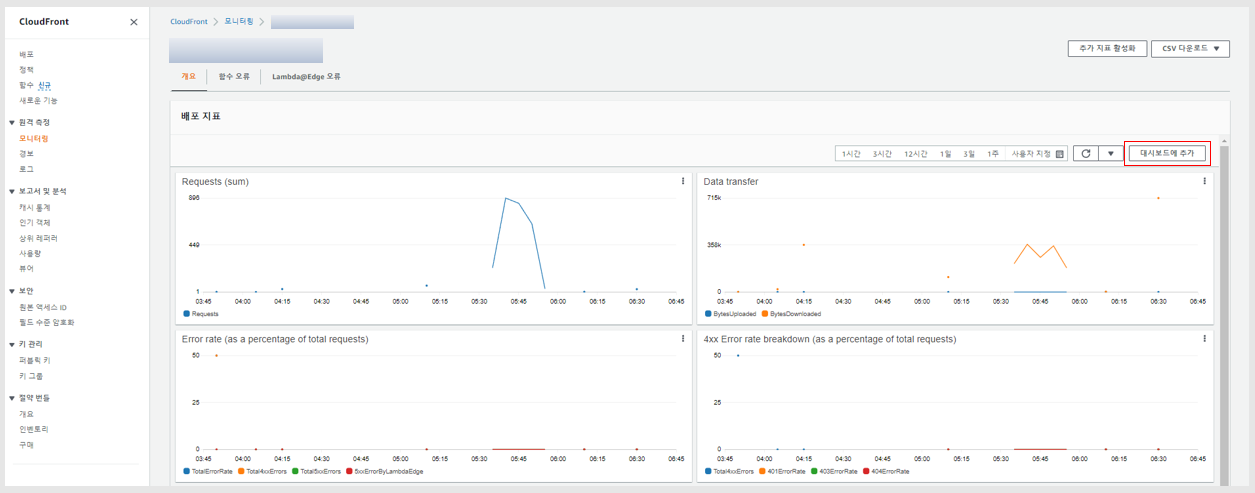The image size is (1255, 493).
Task: Toggle the Requests legend color swatch
Action: 186,313
